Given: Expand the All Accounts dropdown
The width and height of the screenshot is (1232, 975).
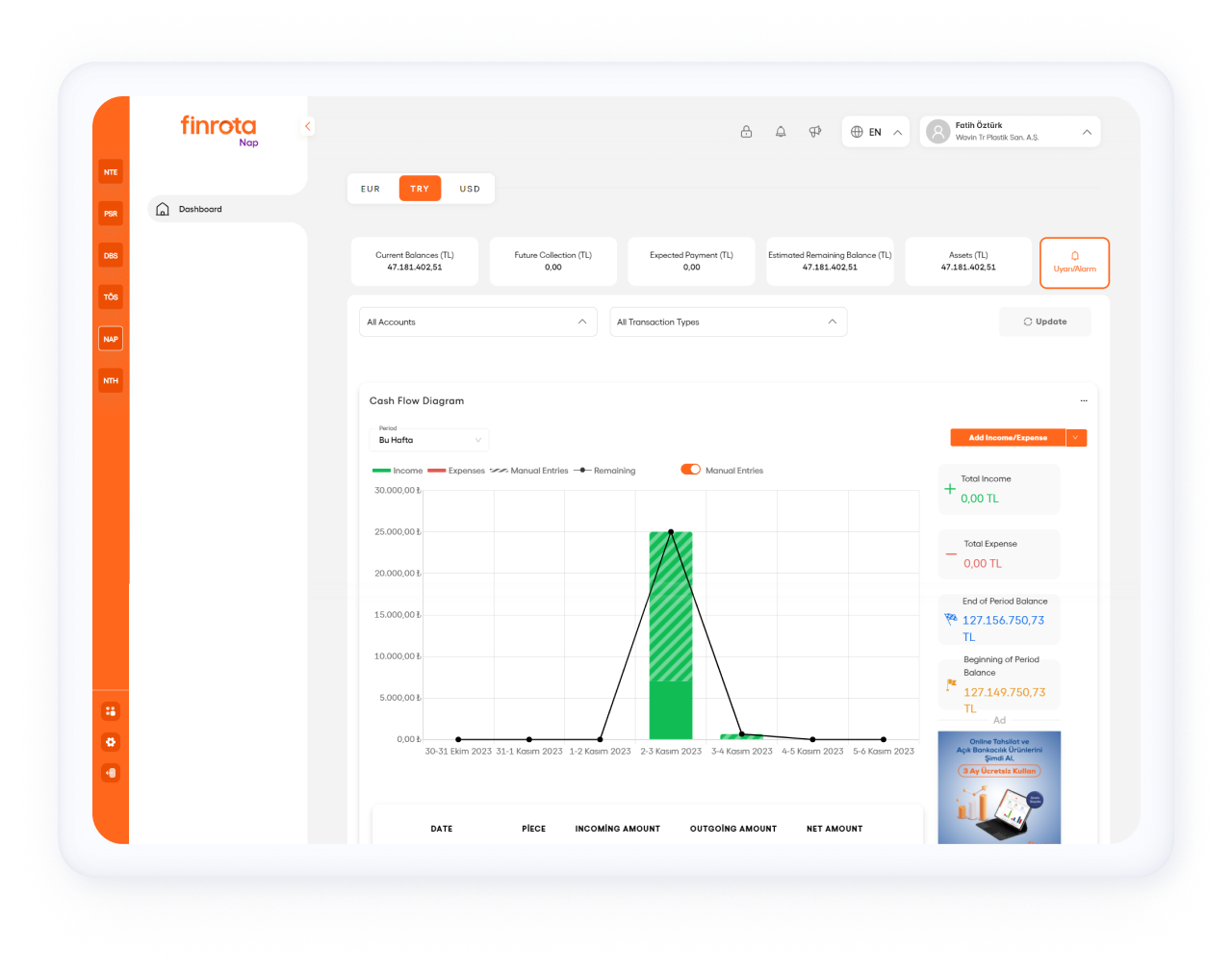Looking at the screenshot, I should pos(478,321).
